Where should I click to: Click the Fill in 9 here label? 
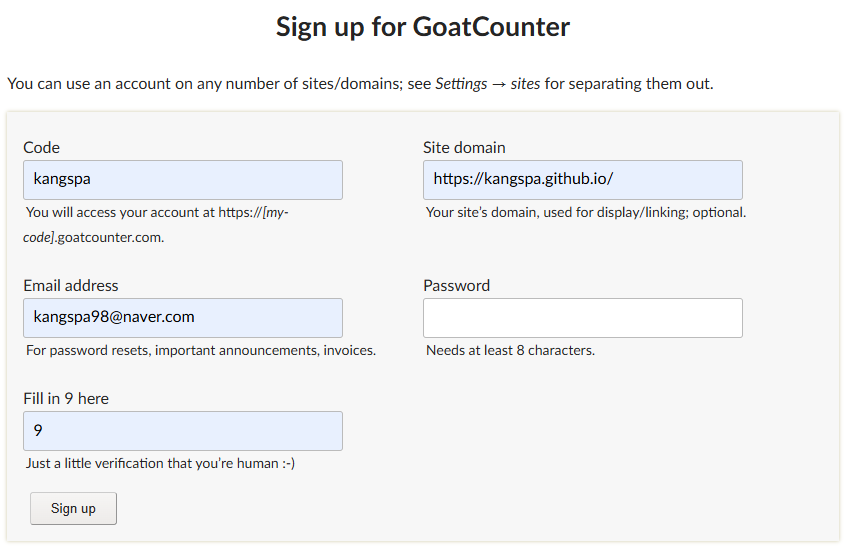point(66,399)
